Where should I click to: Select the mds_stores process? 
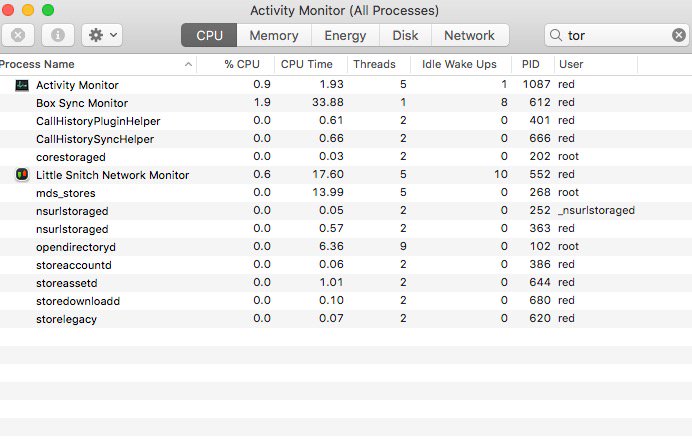[66, 193]
